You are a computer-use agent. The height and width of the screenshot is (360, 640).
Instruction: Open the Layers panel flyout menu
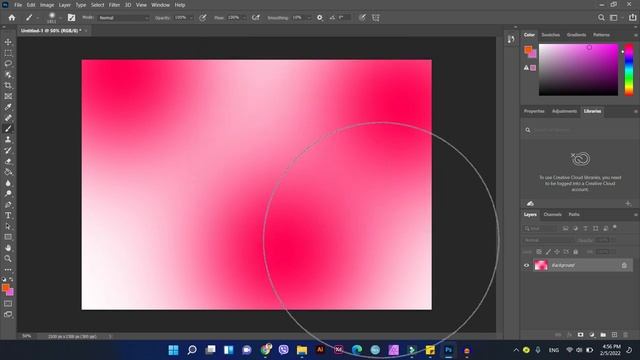coord(636,215)
